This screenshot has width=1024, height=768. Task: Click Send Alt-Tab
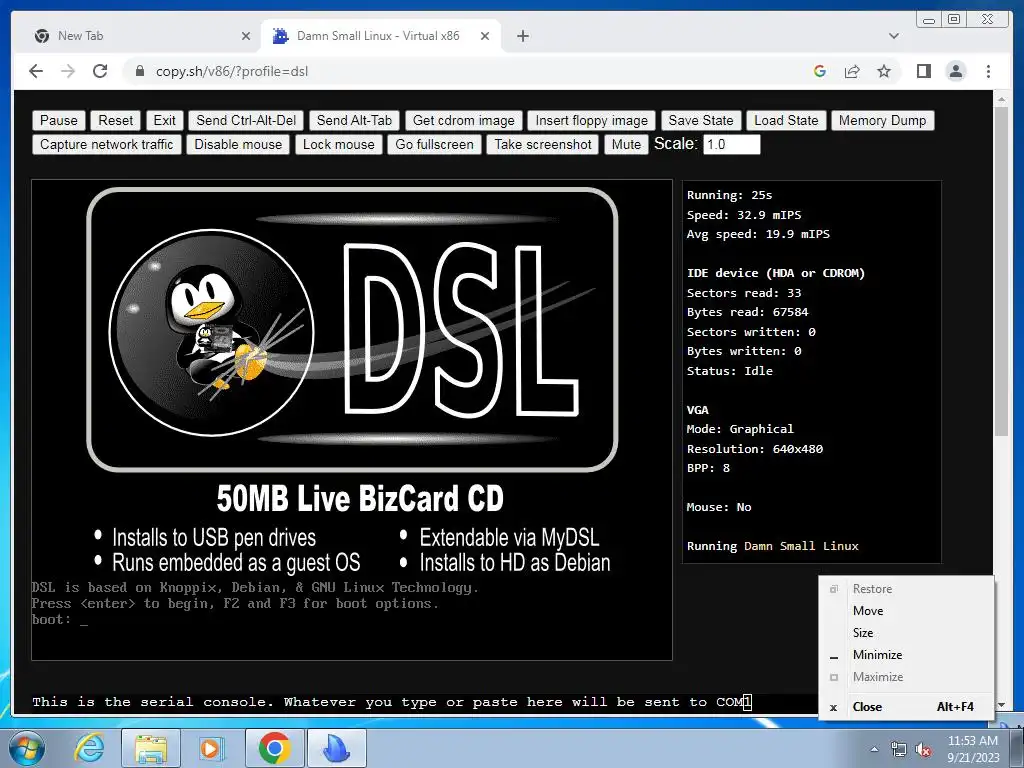[354, 120]
